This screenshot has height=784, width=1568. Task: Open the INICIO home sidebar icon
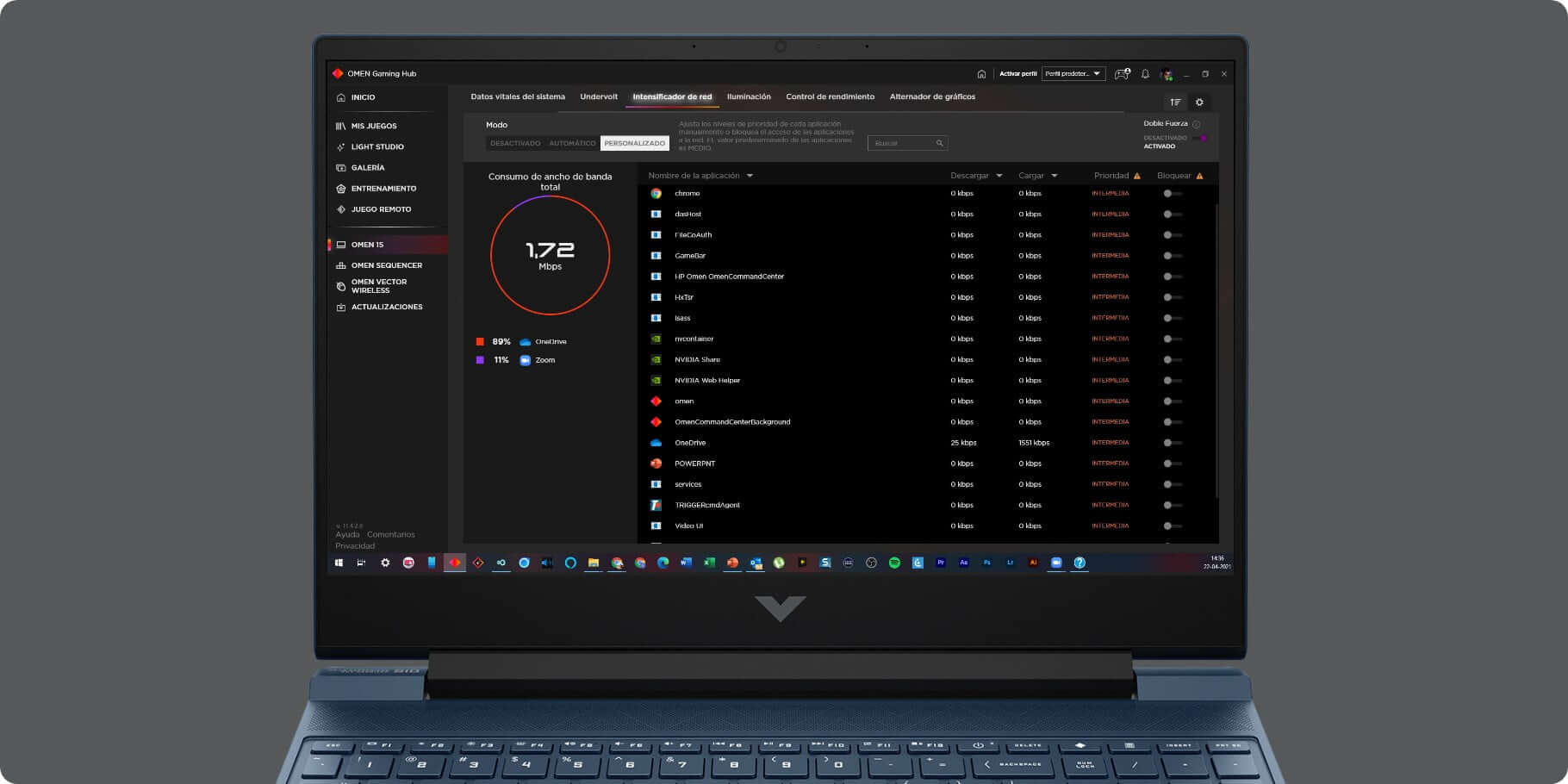(x=341, y=97)
